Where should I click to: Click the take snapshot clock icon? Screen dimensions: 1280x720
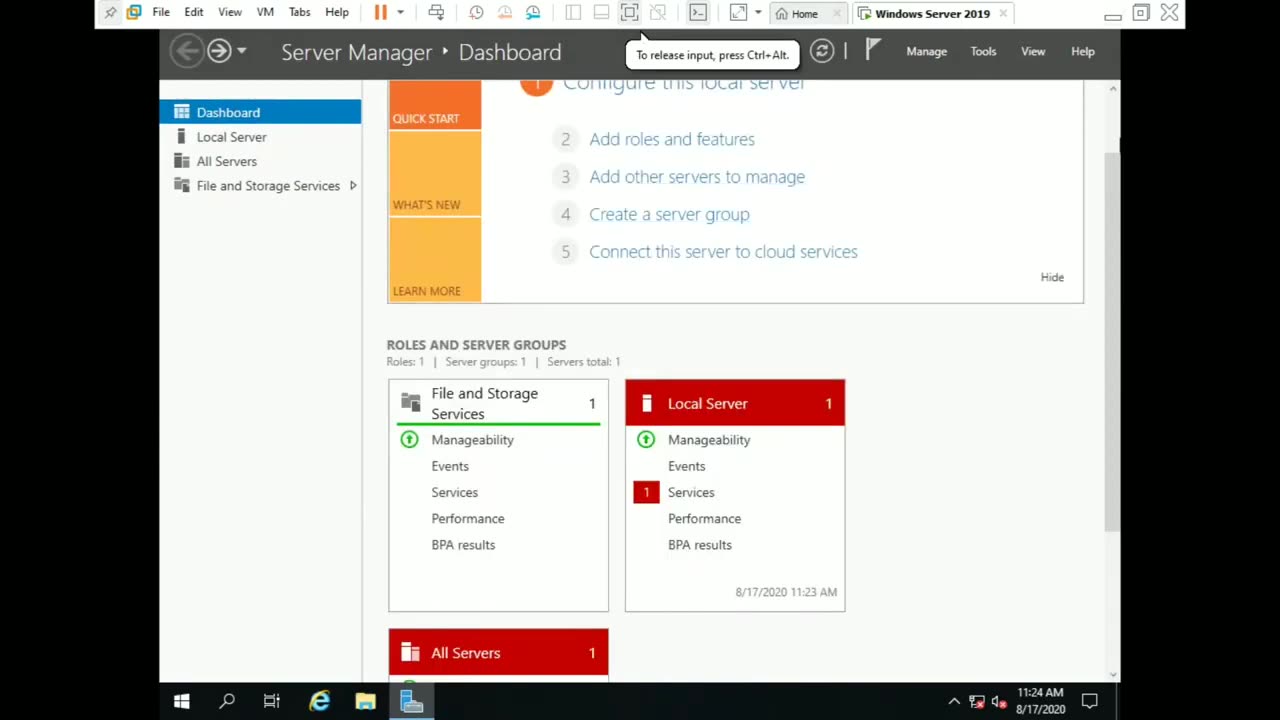476,13
